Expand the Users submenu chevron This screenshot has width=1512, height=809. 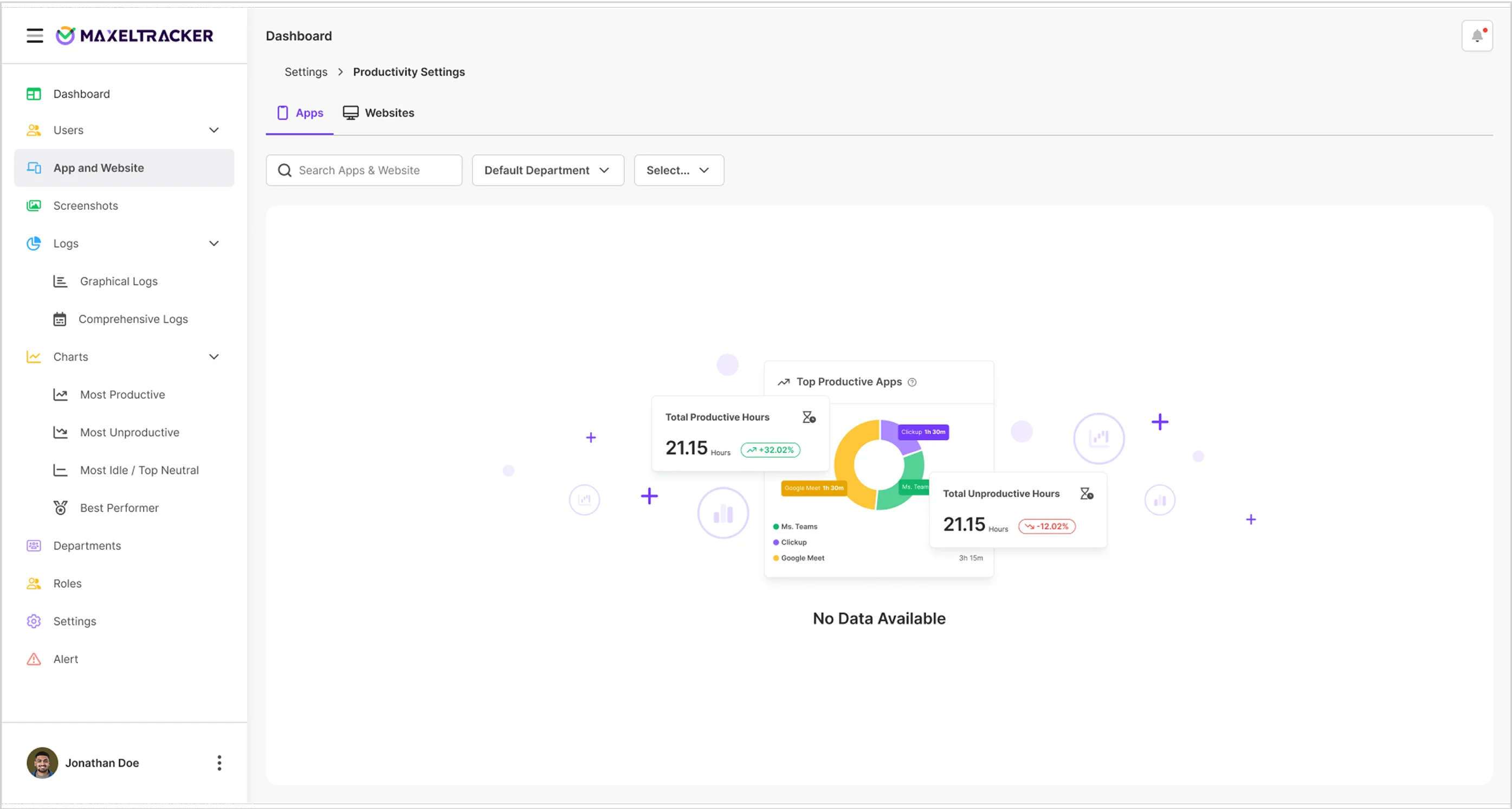[x=214, y=130]
